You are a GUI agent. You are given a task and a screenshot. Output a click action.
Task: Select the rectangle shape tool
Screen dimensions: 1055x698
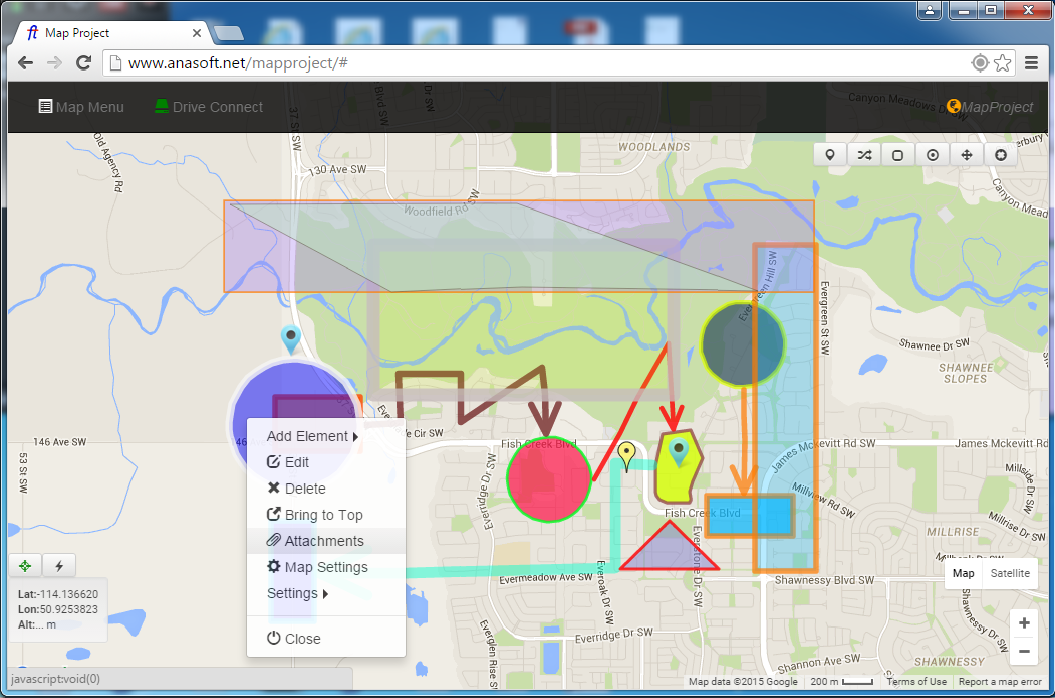pos(898,155)
